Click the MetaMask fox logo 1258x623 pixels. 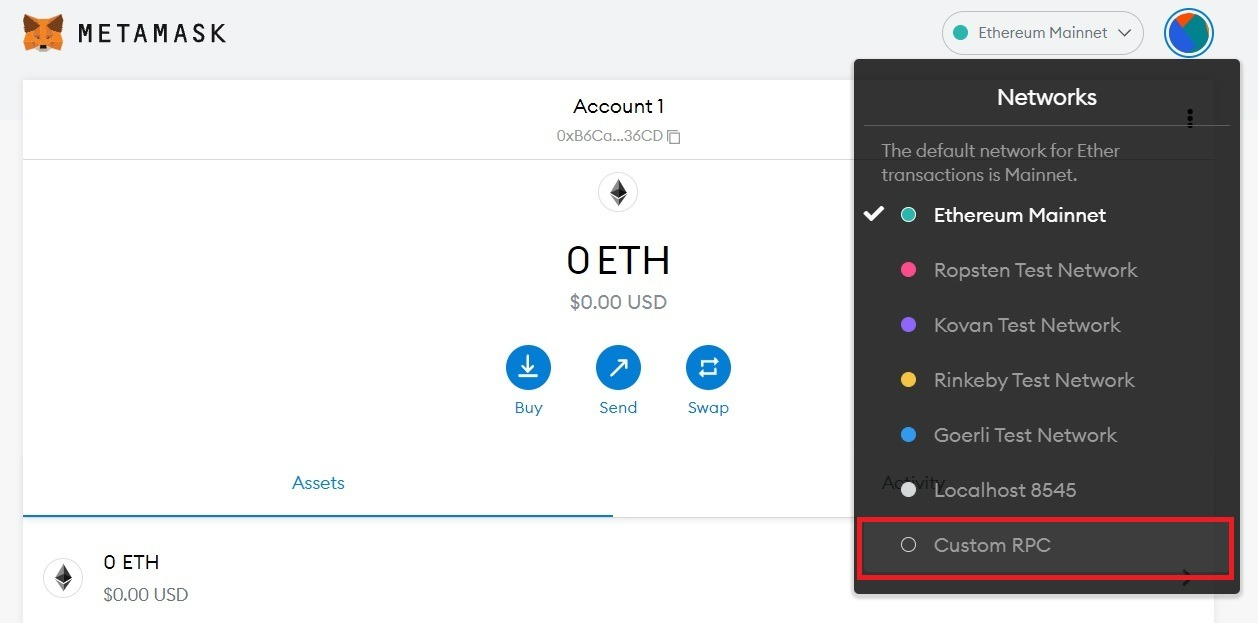coord(43,33)
